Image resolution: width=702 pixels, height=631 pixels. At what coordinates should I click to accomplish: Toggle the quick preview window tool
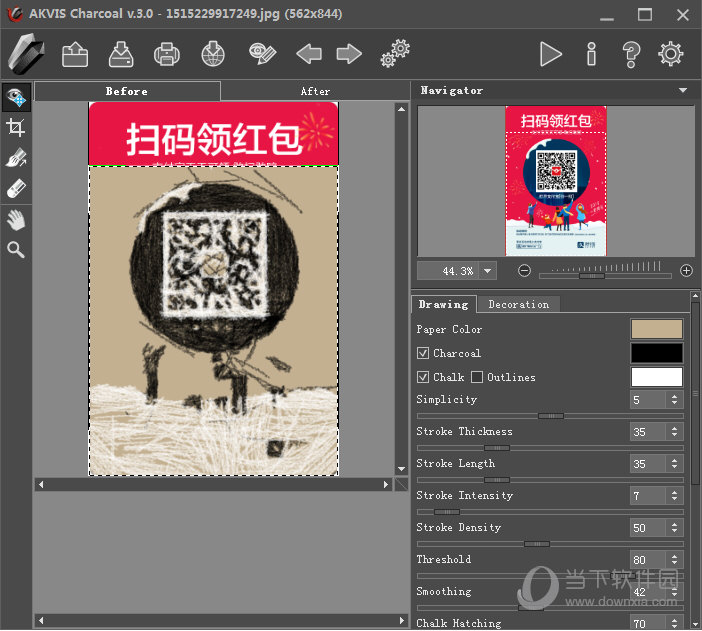pos(17,97)
